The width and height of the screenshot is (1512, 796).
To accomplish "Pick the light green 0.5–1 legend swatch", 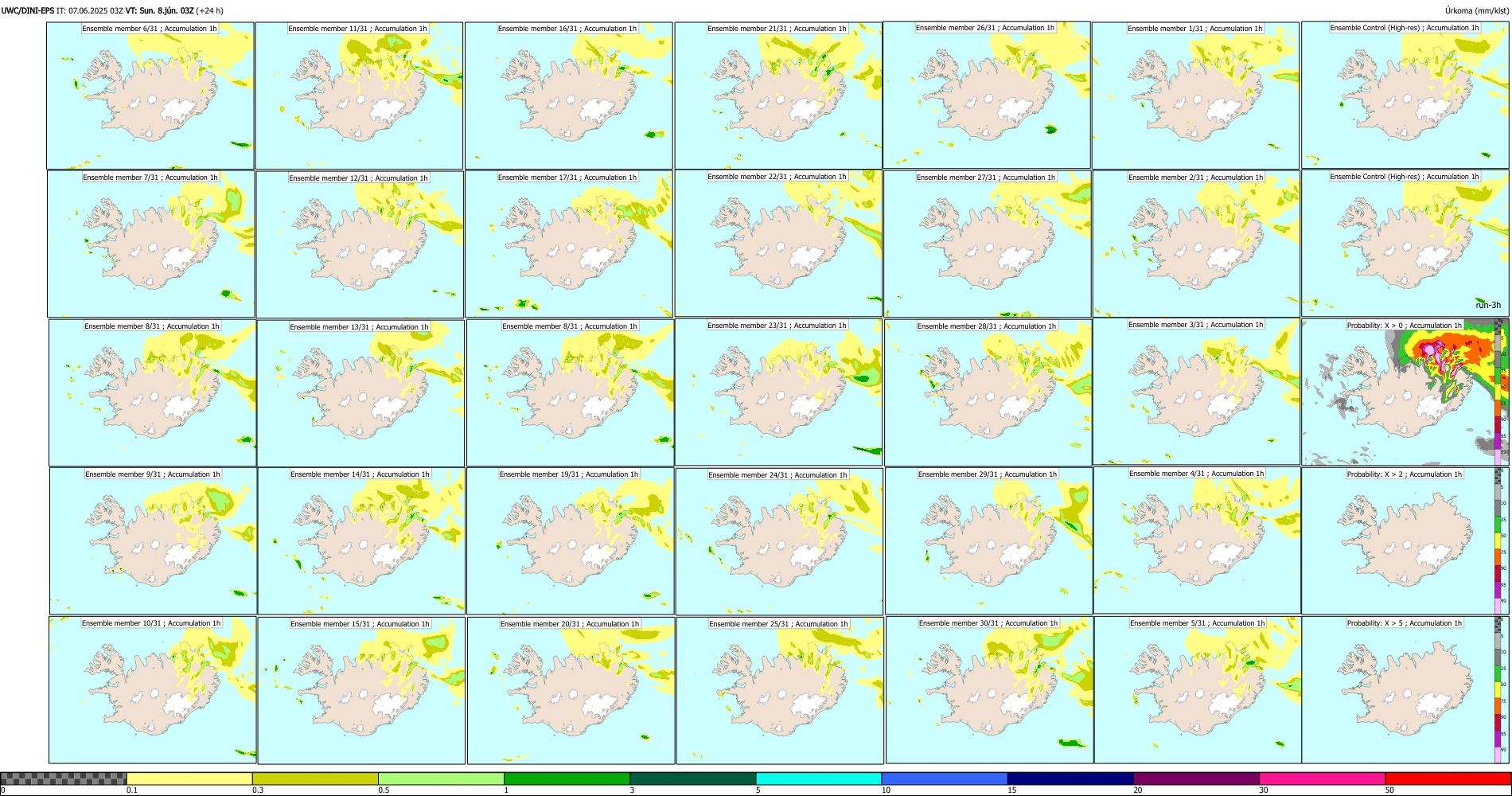I will [x=441, y=778].
